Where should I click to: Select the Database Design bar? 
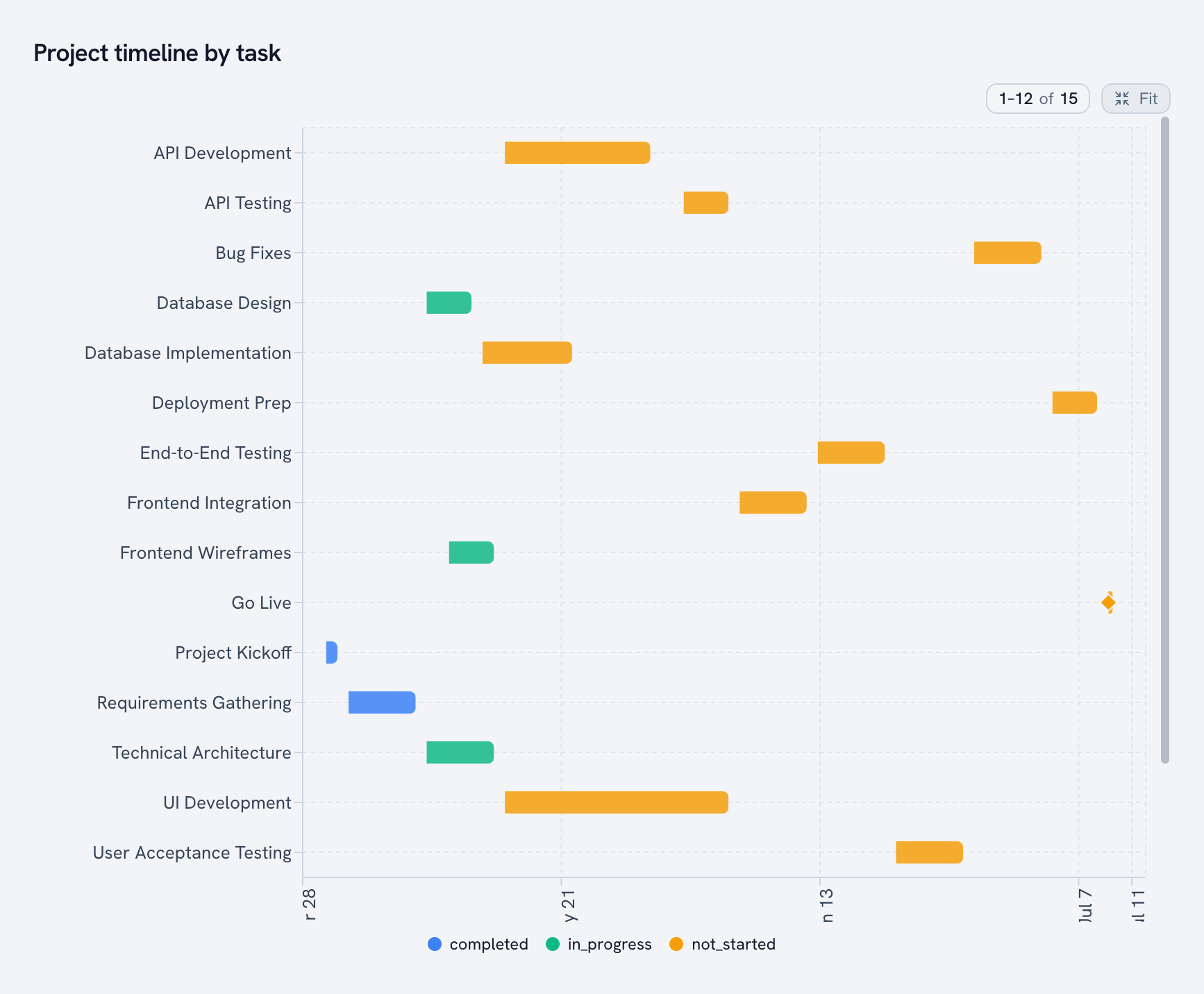tap(449, 303)
